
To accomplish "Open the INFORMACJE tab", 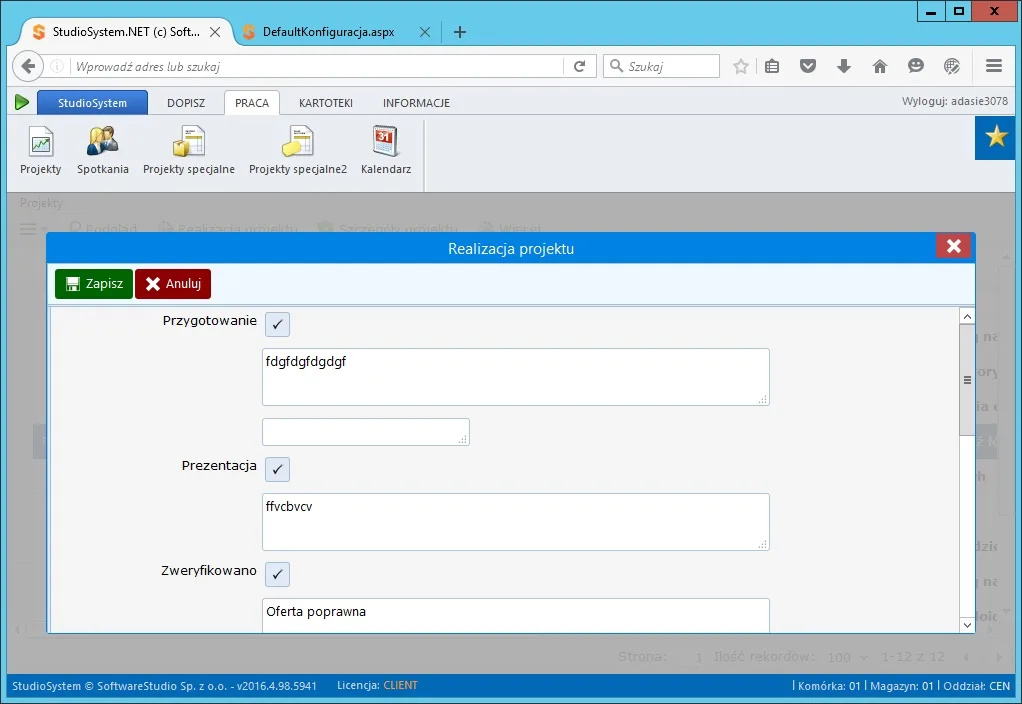I will (416, 103).
